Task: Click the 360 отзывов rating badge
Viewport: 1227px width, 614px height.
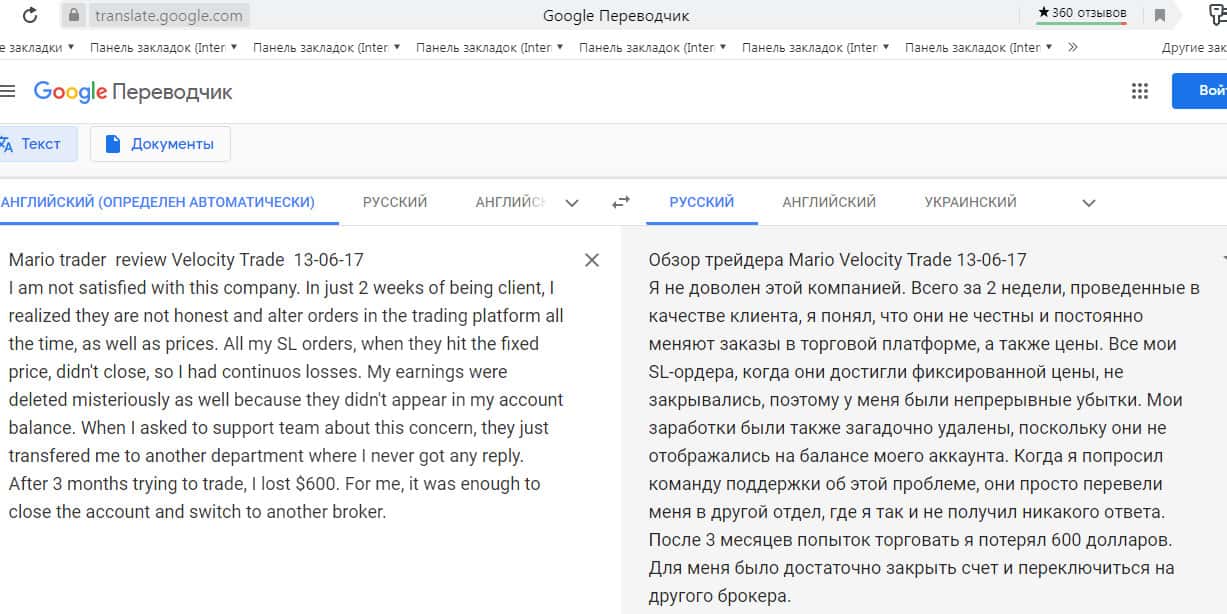Action: [1082, 13]
